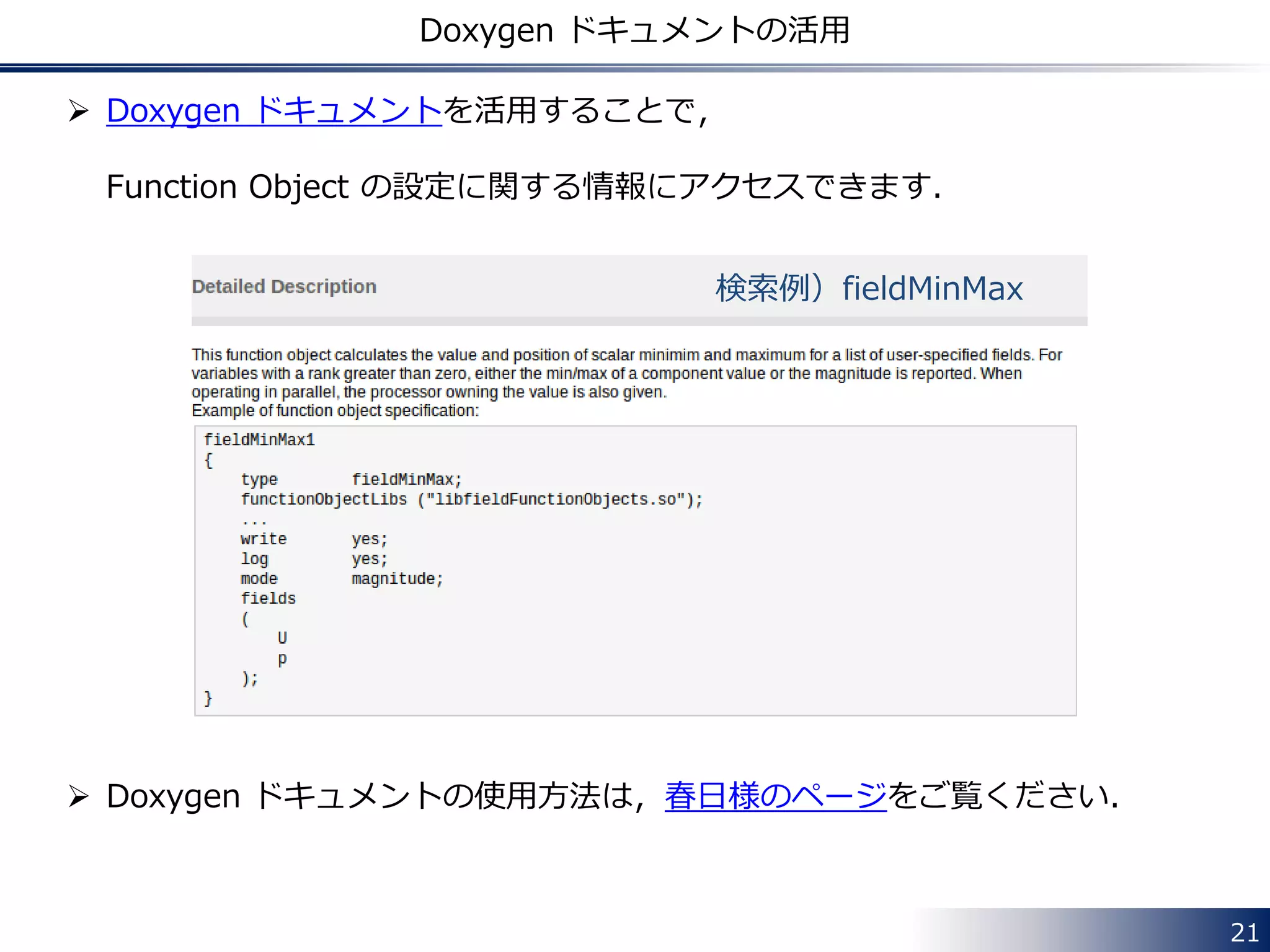
Task: Click the Detailed Description heading
Action: coord(284,286)
